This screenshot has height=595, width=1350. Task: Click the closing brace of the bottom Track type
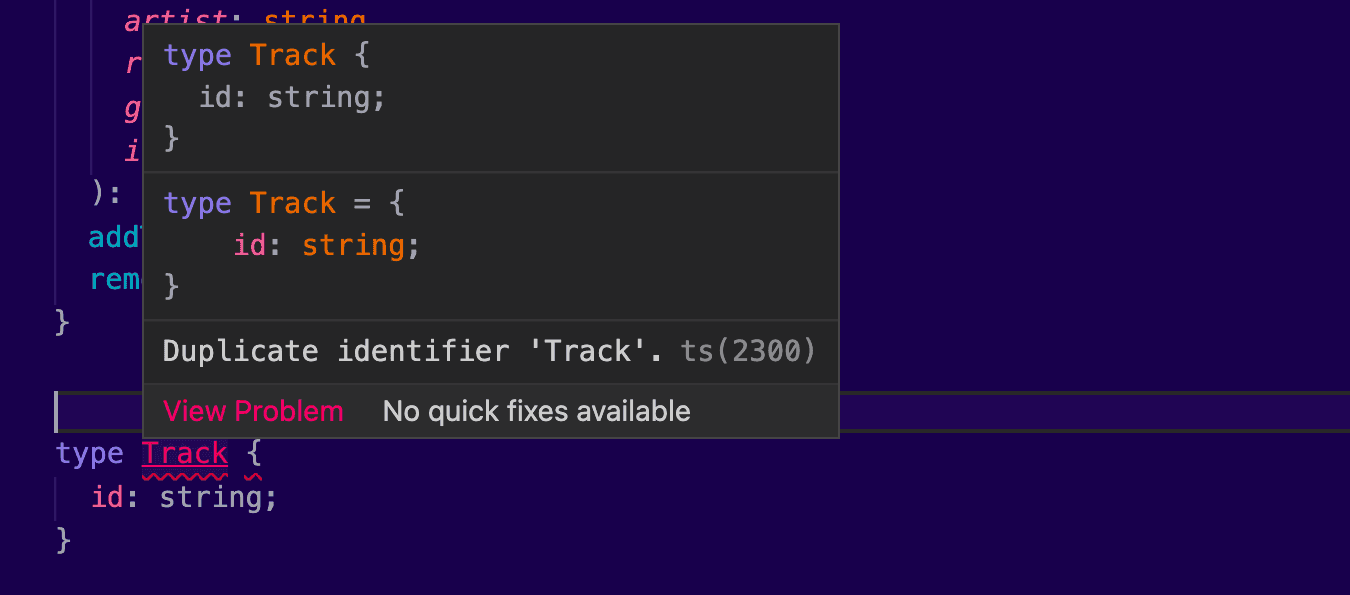pos(62,540)
